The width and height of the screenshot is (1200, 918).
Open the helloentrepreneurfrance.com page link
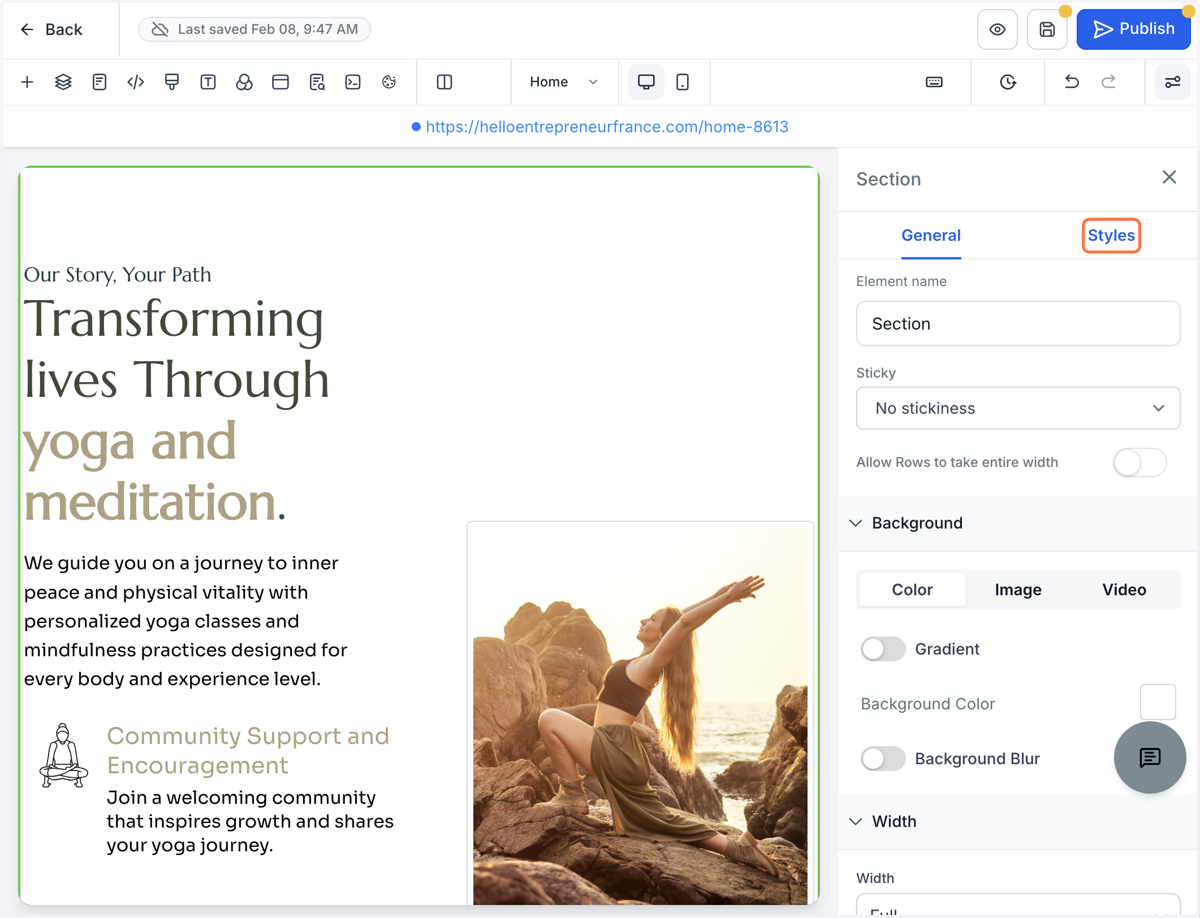607,127
